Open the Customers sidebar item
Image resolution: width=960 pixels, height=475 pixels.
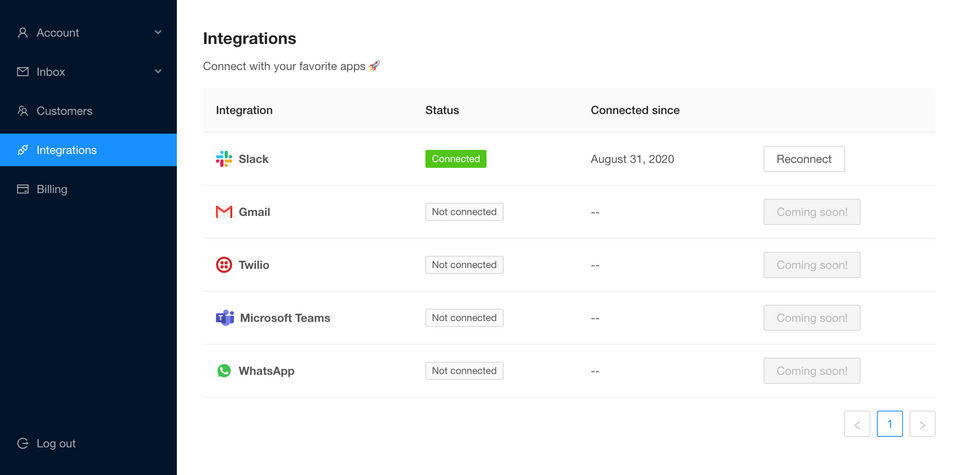(x=88, y=111)
